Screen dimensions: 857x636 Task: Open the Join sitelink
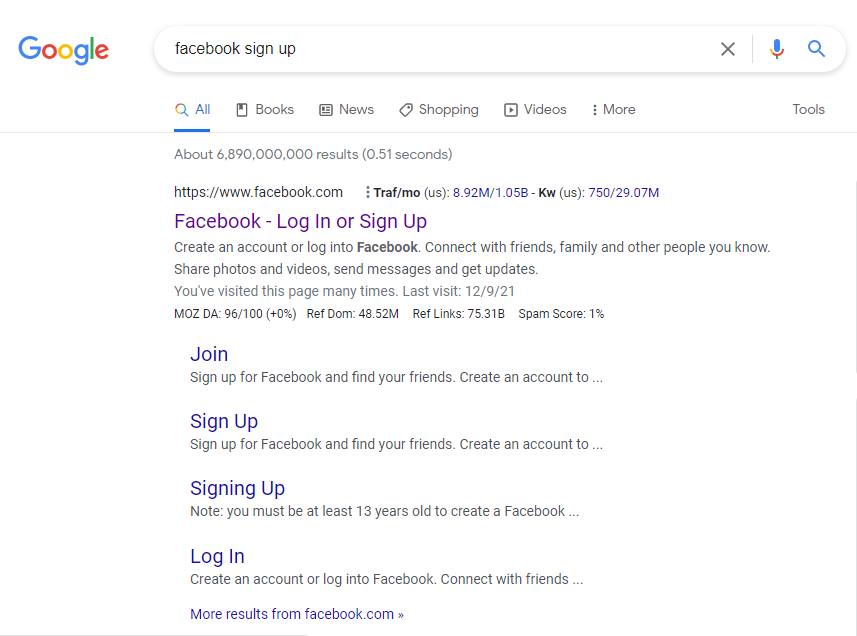(x=209, y=354)
